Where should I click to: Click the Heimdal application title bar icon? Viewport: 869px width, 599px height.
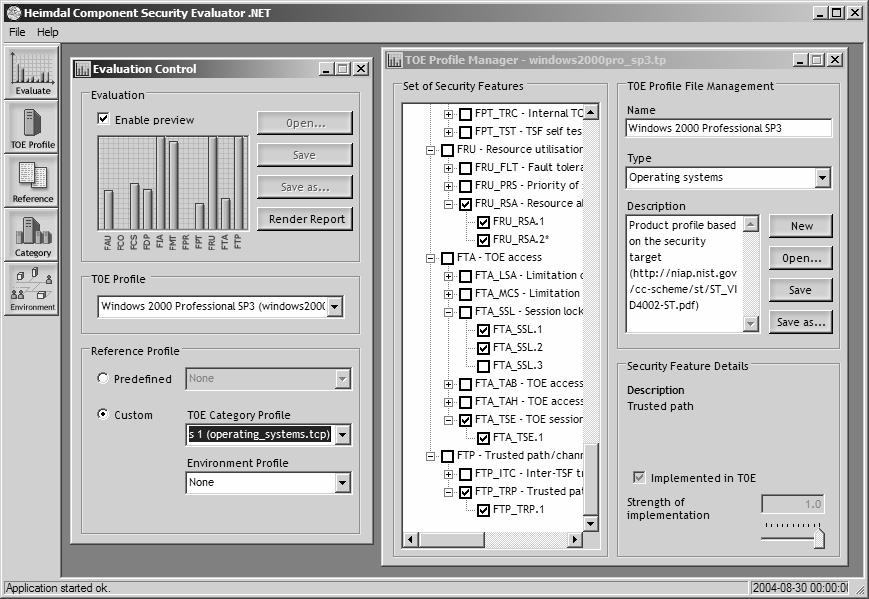[13, 12]
